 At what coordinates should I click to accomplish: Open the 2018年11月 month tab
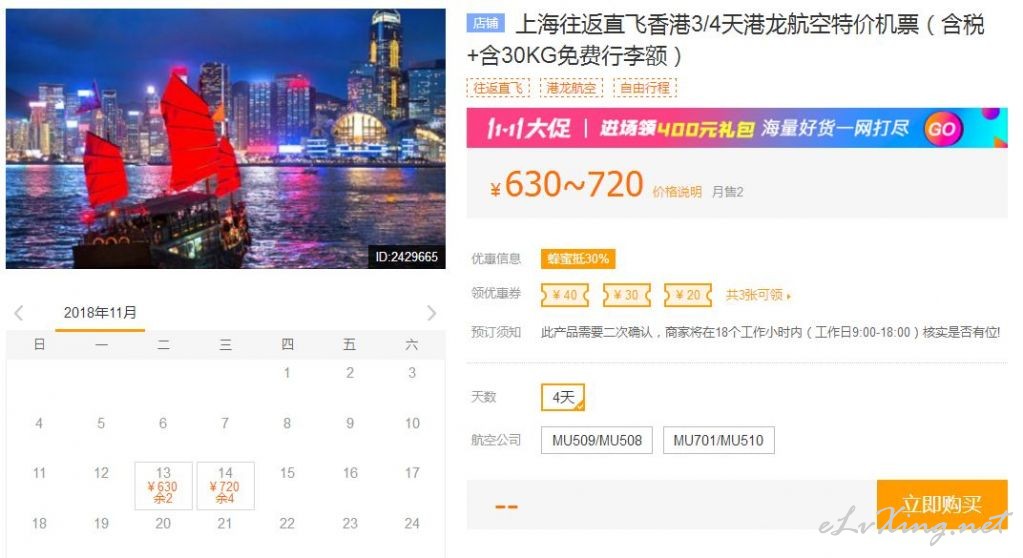click(x=100, y=313)
